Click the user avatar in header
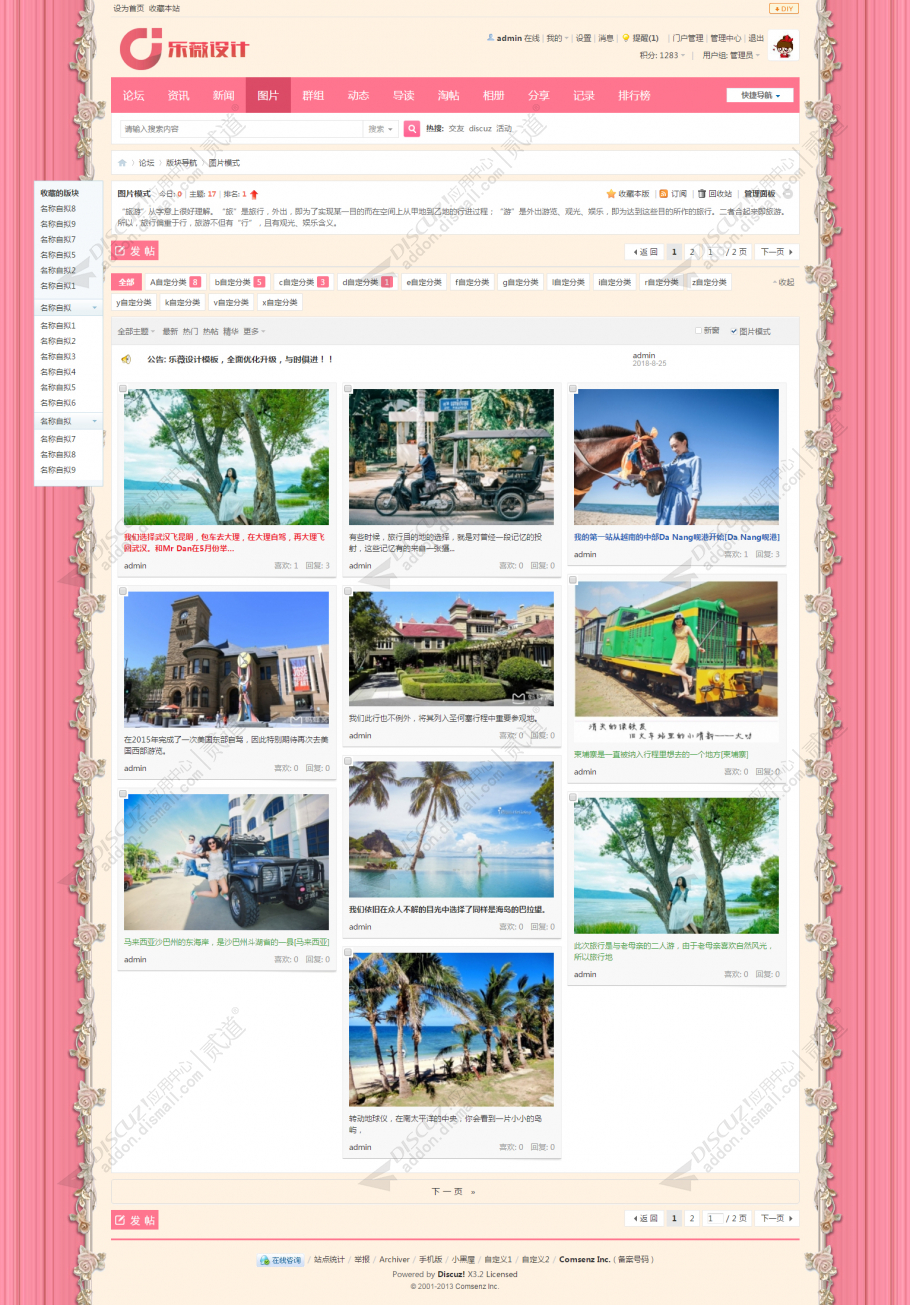Image resolution: width=910 pixels, height=1305 pixels. coord(782,46)
